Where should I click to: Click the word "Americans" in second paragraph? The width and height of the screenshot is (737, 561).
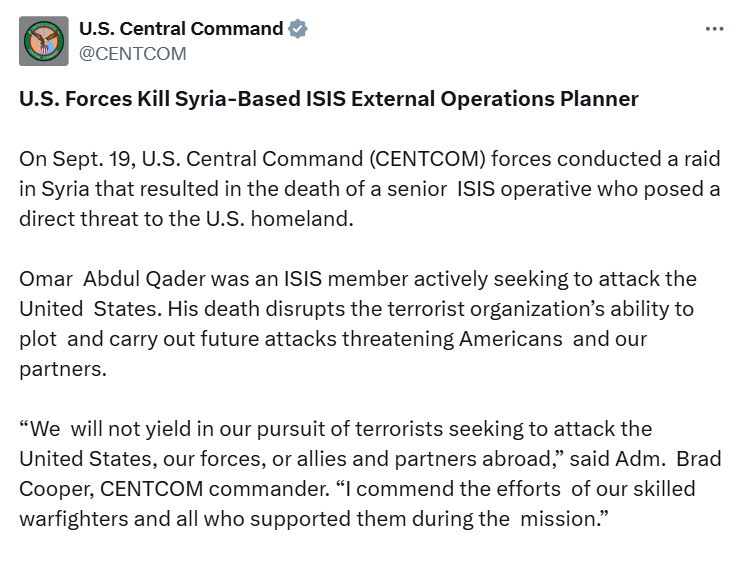[x=510, y=337]
